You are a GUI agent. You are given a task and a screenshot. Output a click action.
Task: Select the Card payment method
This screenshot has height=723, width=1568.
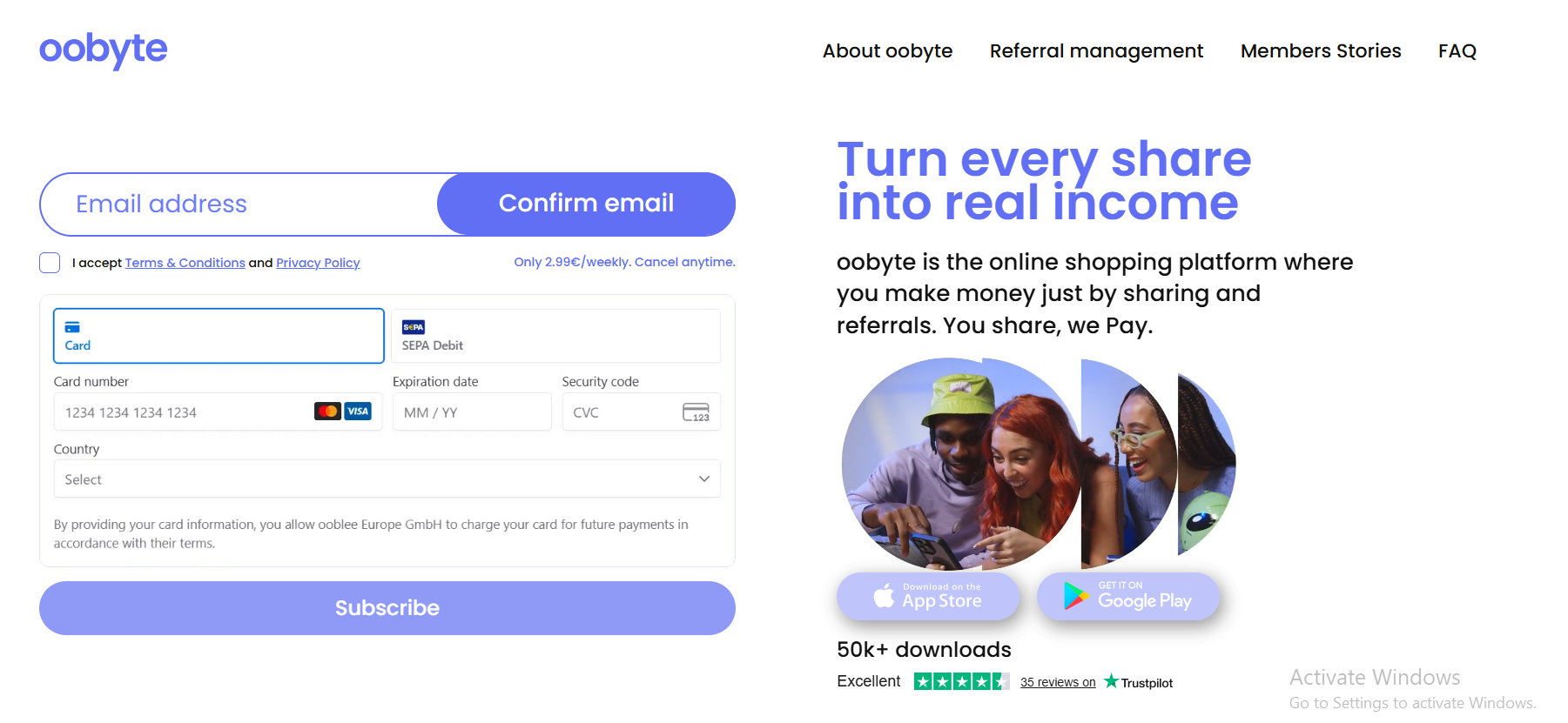[x=219, y=336]
